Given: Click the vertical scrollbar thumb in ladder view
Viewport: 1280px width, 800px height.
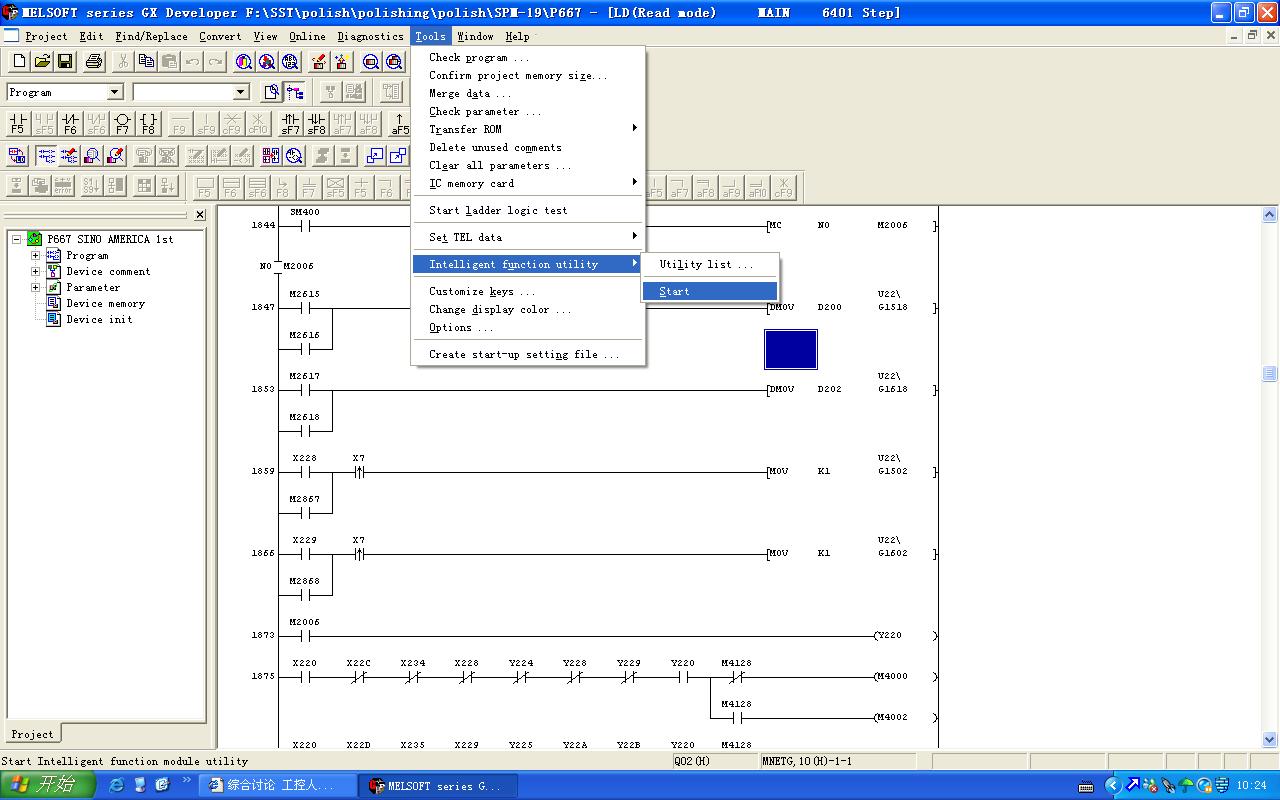Looking at the screenshot, I should [x=1270, y=374].
